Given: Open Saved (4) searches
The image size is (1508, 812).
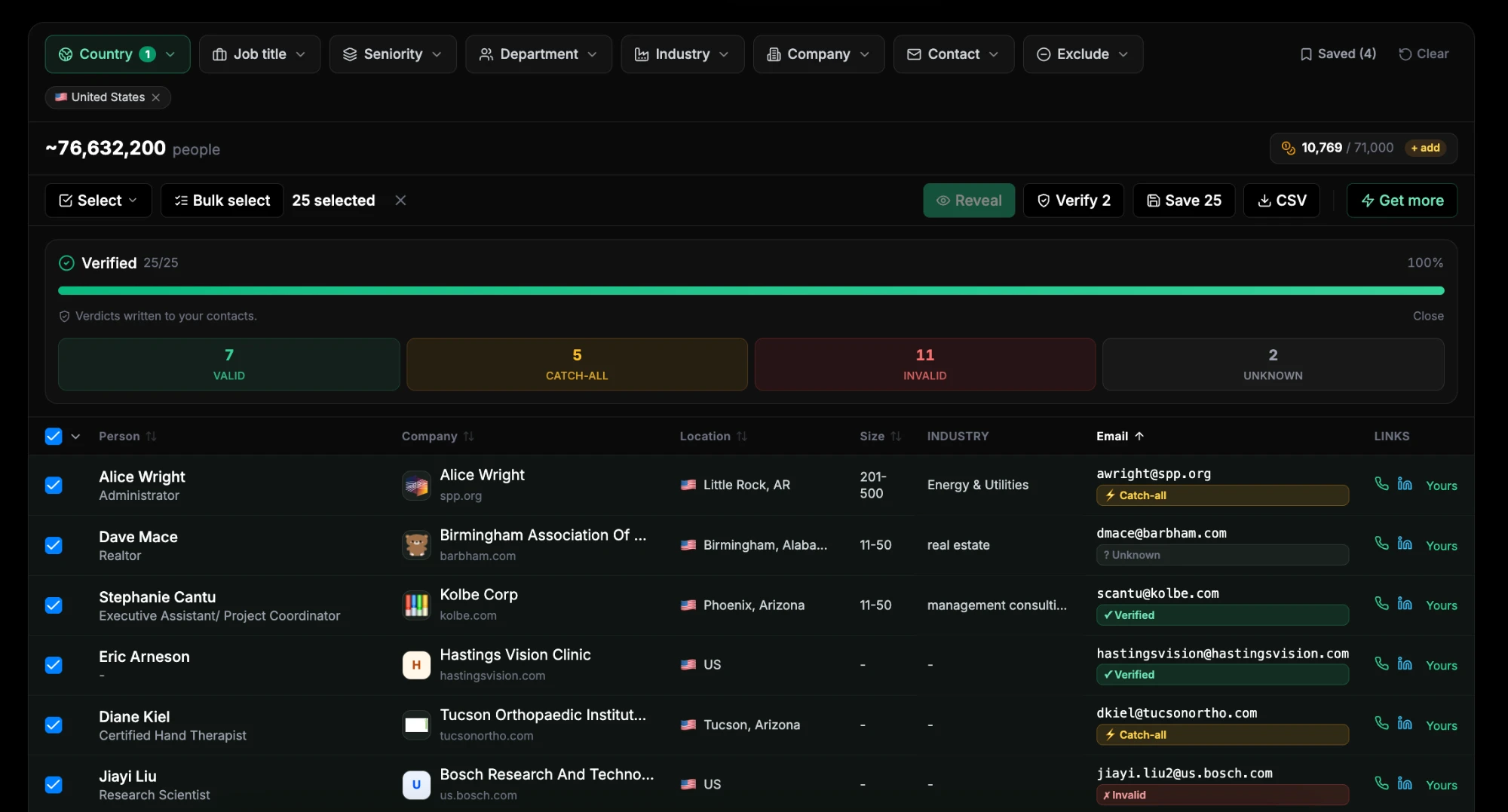Looking at the screenshot, I should [1338, 54].
